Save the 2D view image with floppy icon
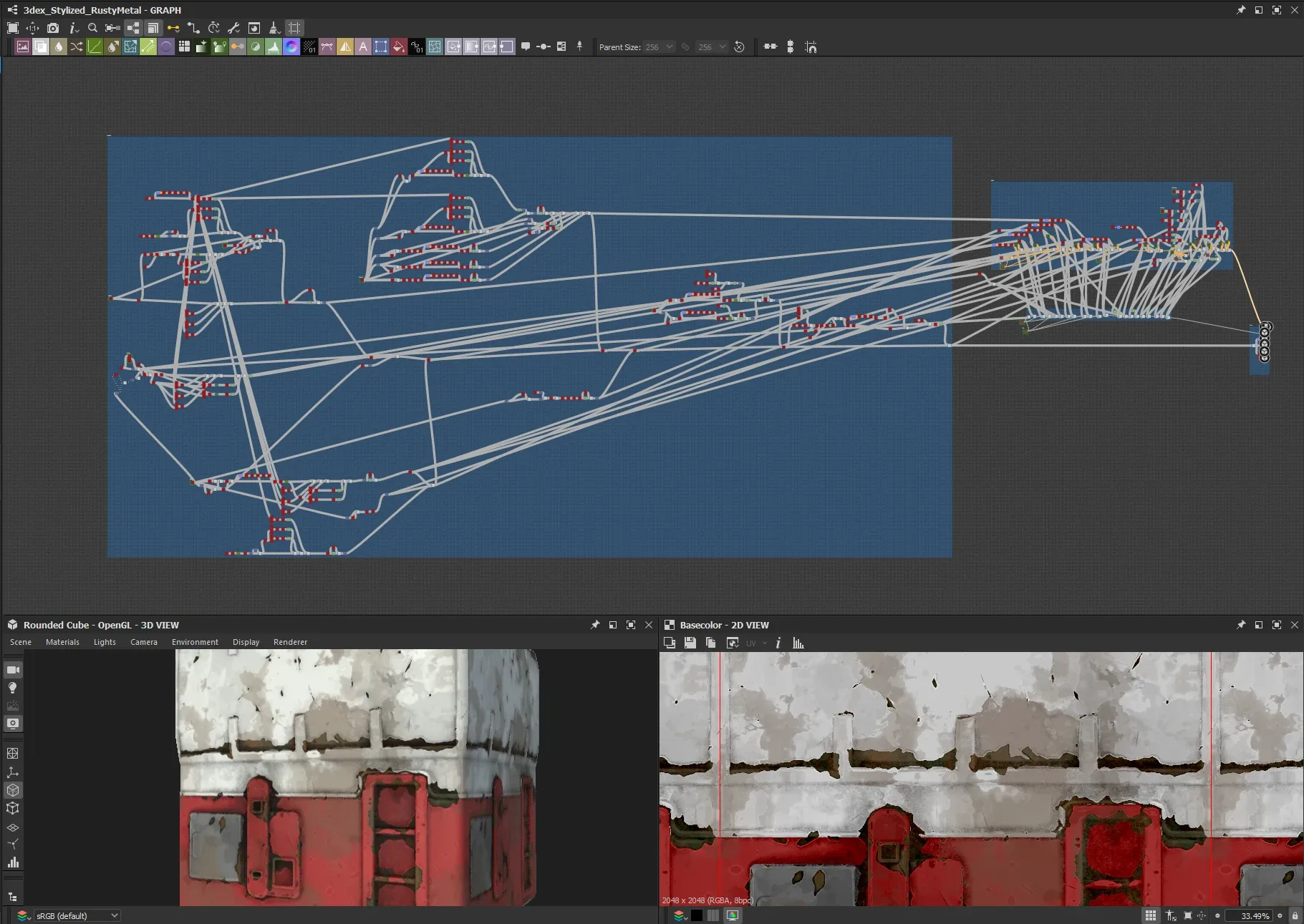The width and height of the screenshot is (1304, 924). tap(690, 643)
